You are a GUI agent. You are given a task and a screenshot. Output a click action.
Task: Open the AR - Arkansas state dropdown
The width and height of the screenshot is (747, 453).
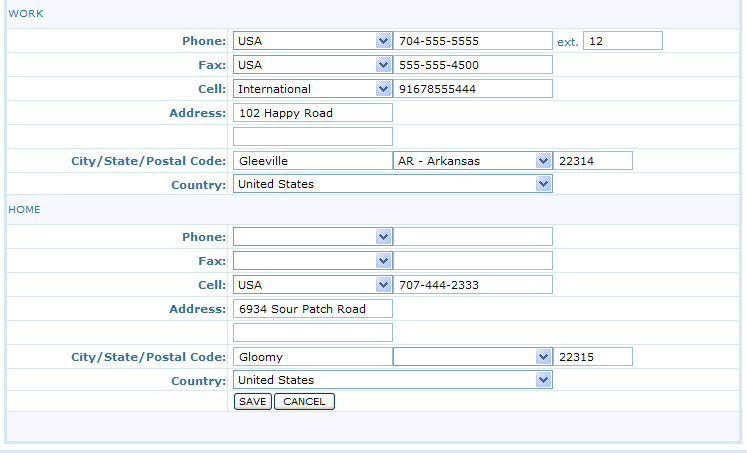point(472,161)
